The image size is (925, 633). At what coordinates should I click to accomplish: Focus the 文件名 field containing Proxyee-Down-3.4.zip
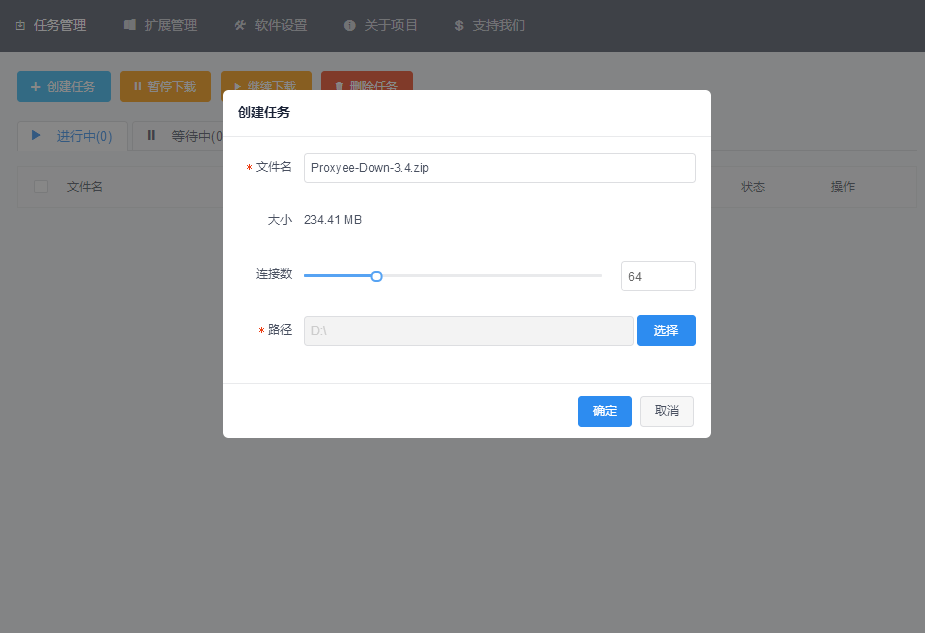(x=499, y=168)
